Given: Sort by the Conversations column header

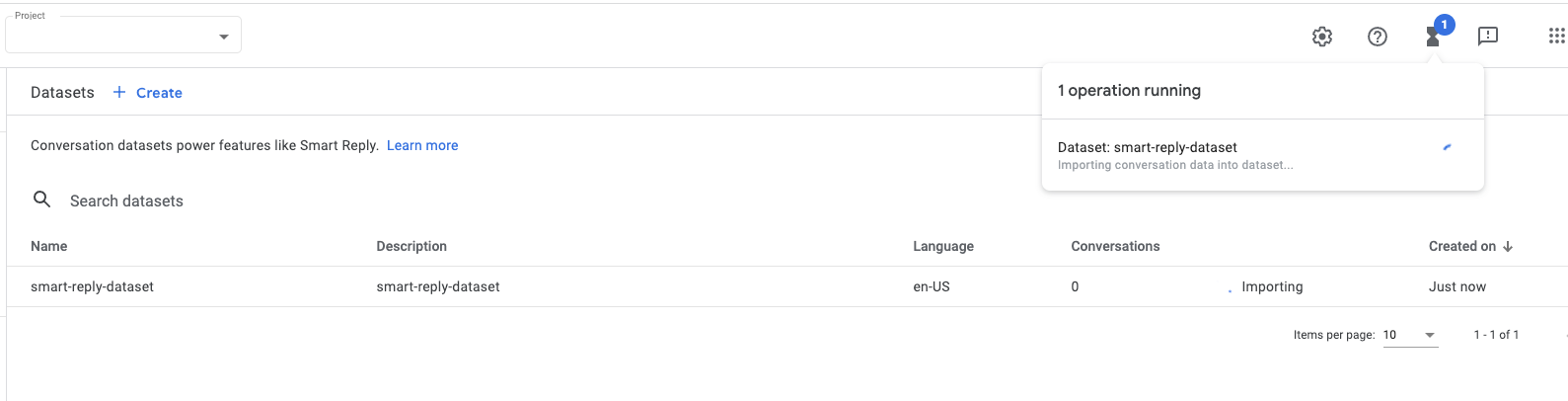Looking at the screenshot, I should [1115, 246].
